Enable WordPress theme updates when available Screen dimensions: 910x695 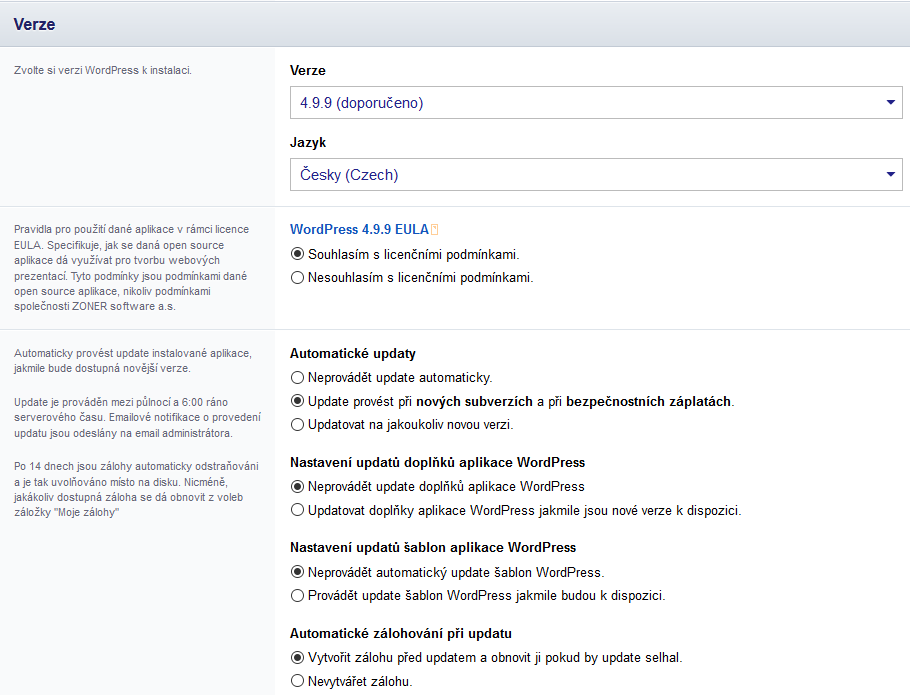coord(297,596)
